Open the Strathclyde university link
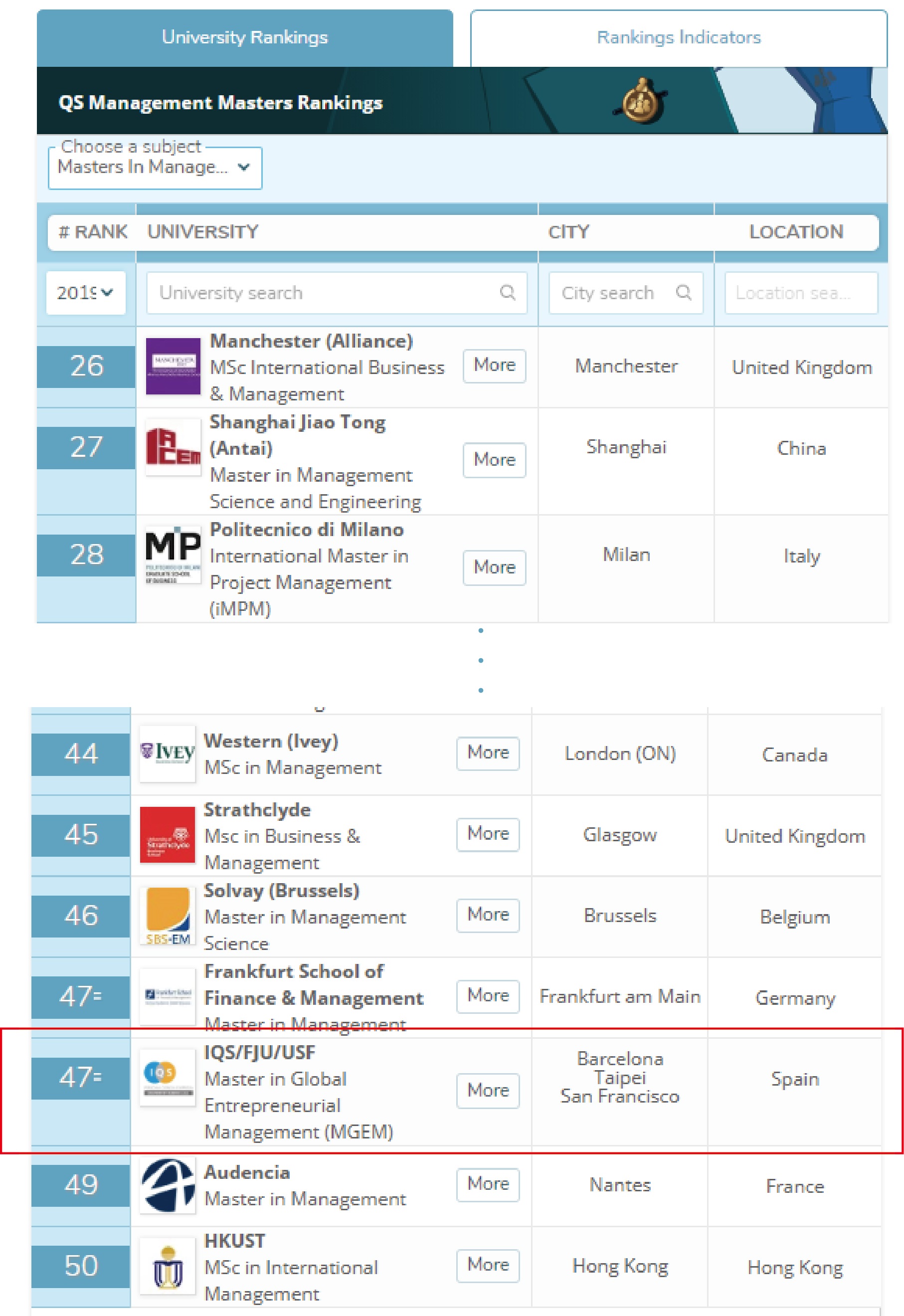This screenshot has height=1316, width=904. coord(257,810)
